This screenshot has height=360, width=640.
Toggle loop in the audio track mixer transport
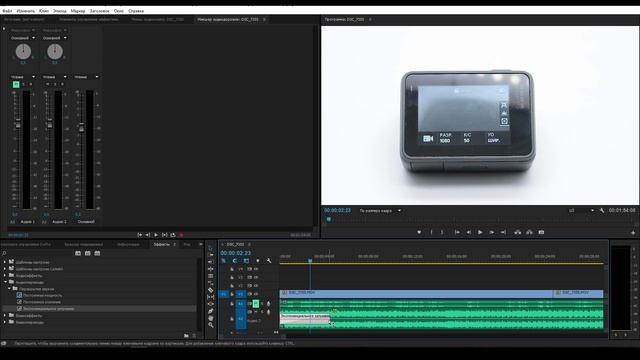pyautogui.click(x=173, y=235)
